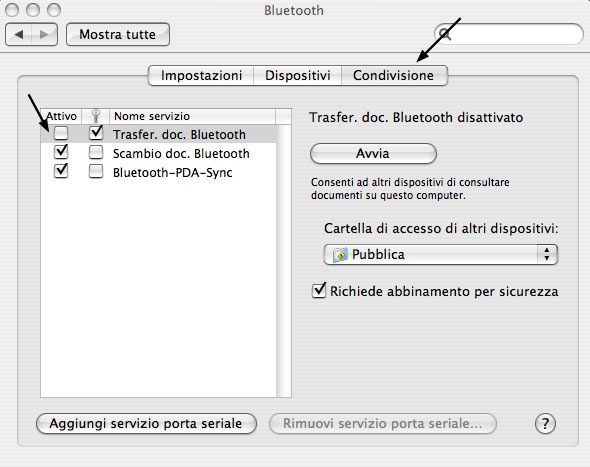Disable Attivo for Scambio doc. Bluetooth
Viewport: 590px width, 467px height.
click(x=61, y=152)
